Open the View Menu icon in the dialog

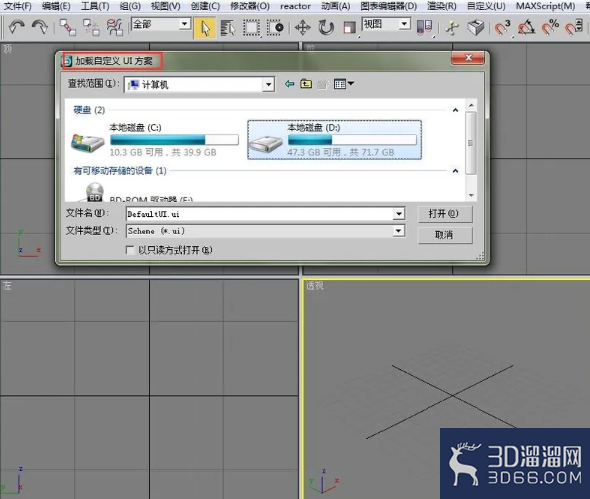(x=344, y=84)
